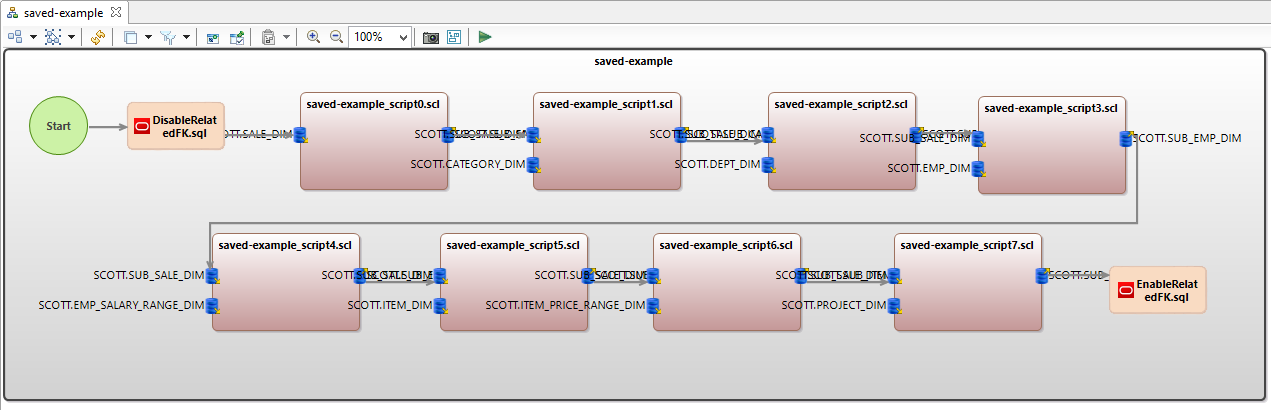
Task: Select the green Start node
Action: coord(59,127)
